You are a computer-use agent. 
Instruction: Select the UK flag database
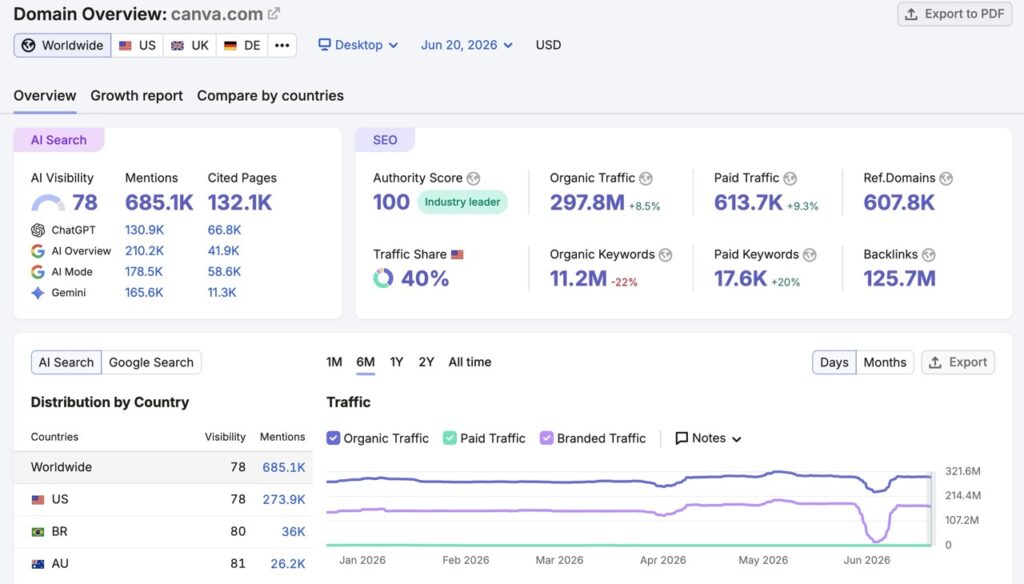tap(189, 45)
